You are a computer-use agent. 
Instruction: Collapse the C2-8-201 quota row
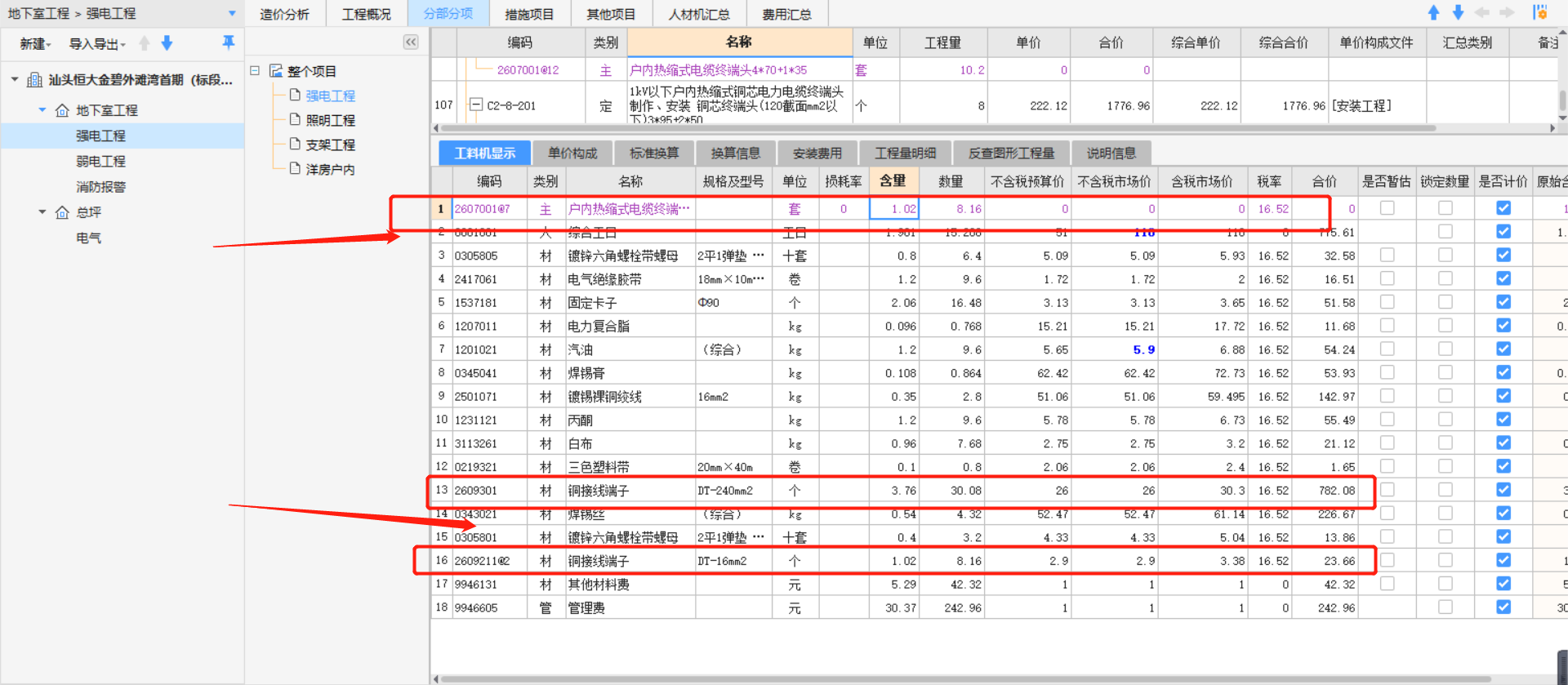tap(476, 105)
